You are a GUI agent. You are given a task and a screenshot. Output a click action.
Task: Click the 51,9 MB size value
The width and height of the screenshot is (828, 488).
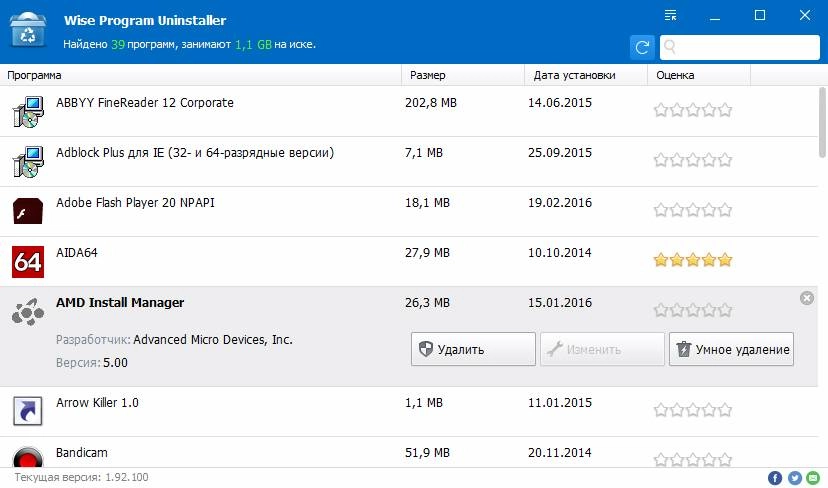(427, 453)
